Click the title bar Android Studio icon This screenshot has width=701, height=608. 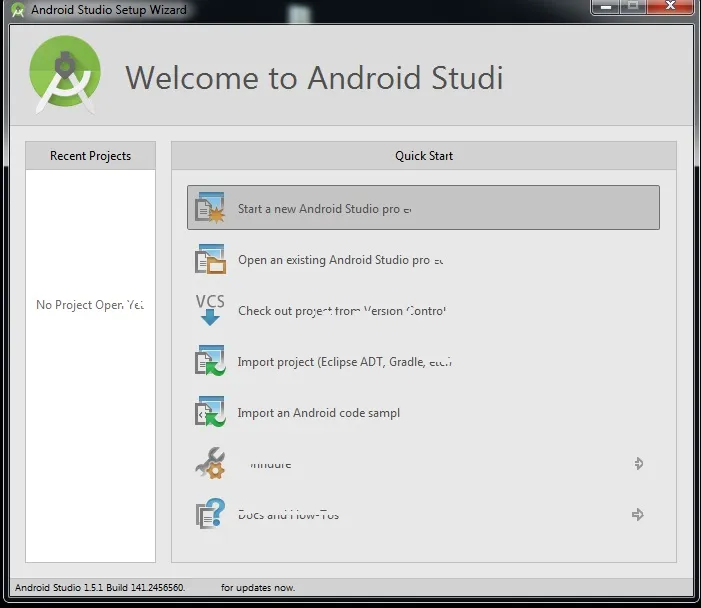point(18,10)
